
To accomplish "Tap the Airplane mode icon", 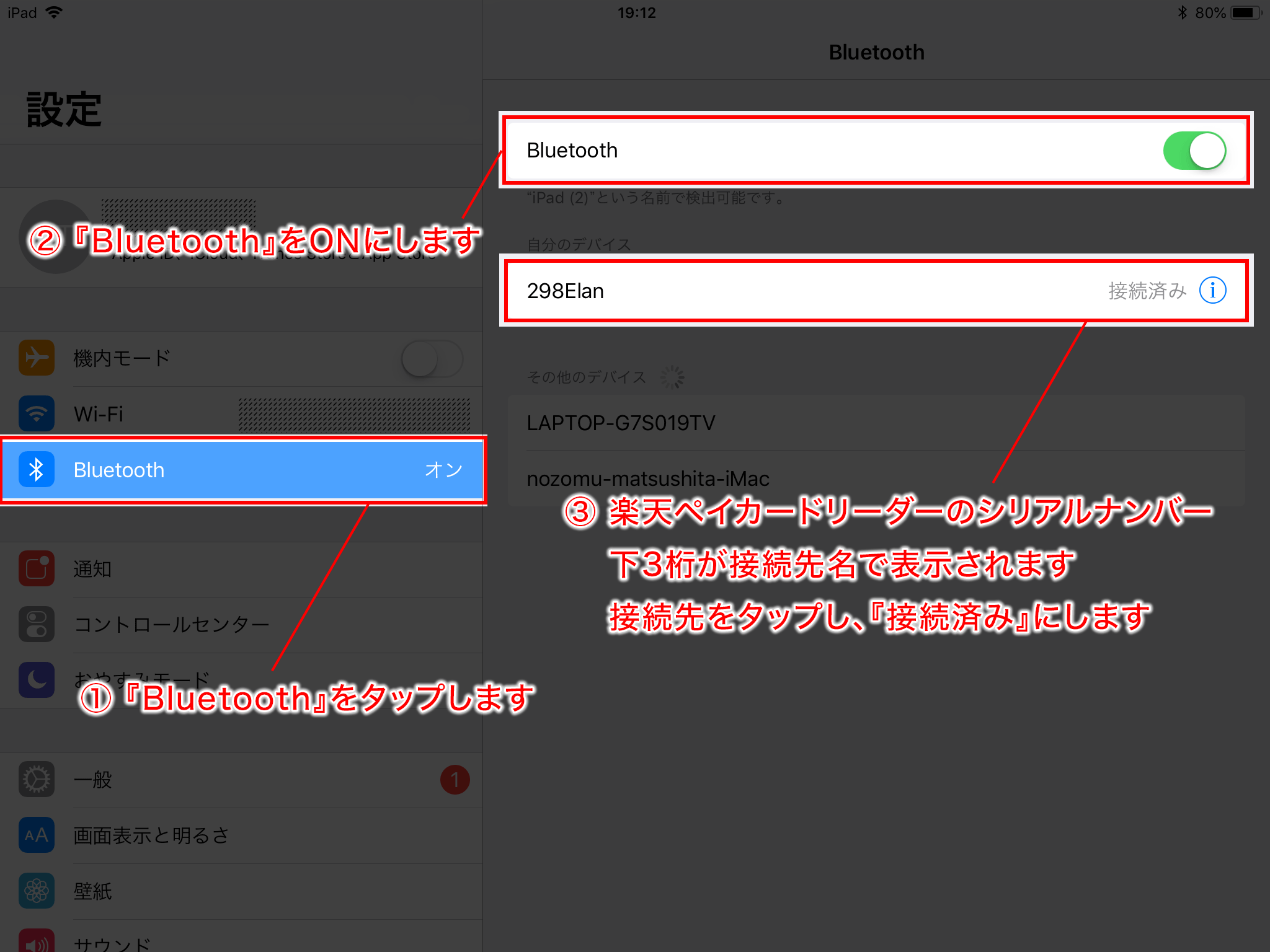I will pos(37,358).
